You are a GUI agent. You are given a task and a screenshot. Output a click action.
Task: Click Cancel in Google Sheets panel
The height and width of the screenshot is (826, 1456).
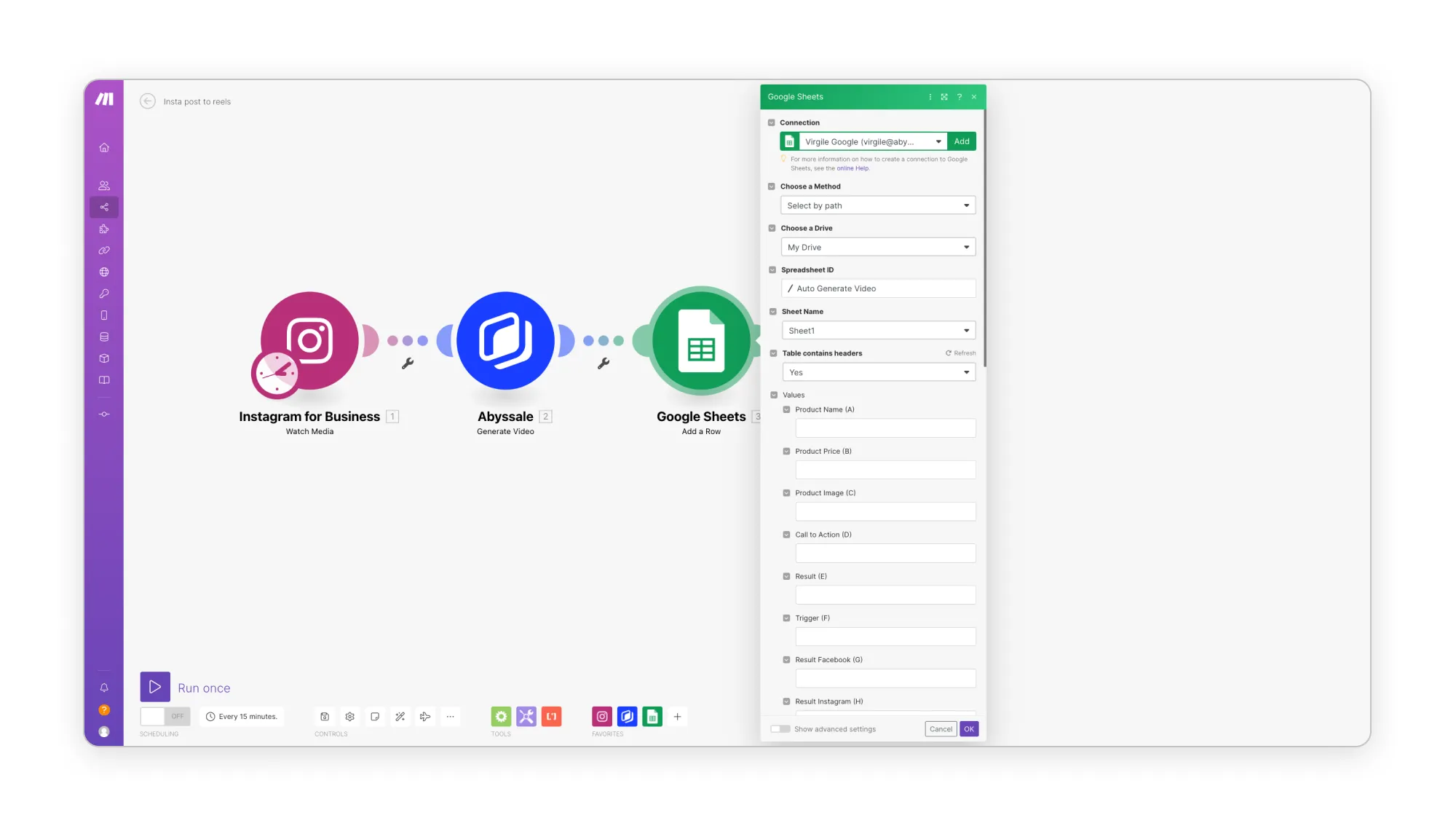click(941, 729)
